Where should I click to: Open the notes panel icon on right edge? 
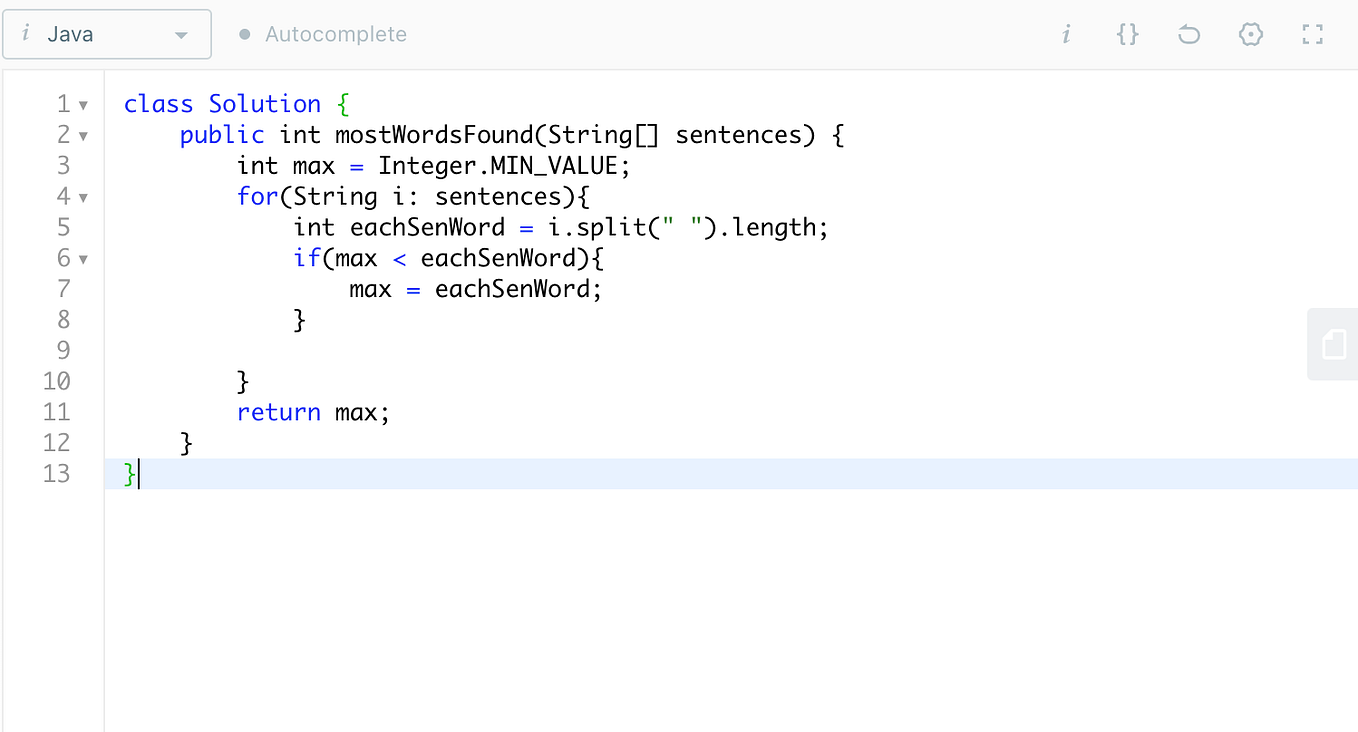click(x=1333, y=344)
